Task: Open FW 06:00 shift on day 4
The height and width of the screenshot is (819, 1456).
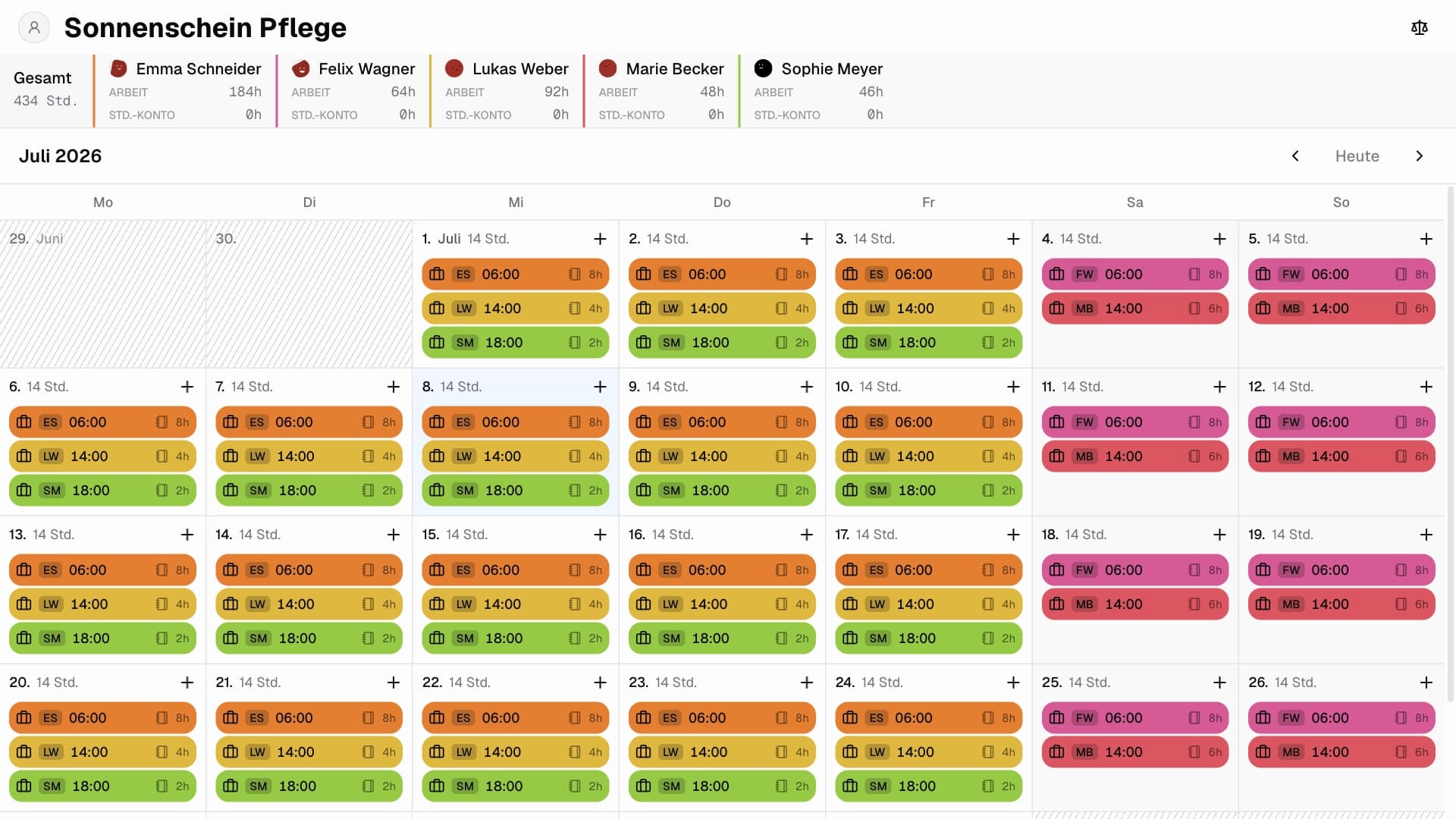Action: 1135,274
